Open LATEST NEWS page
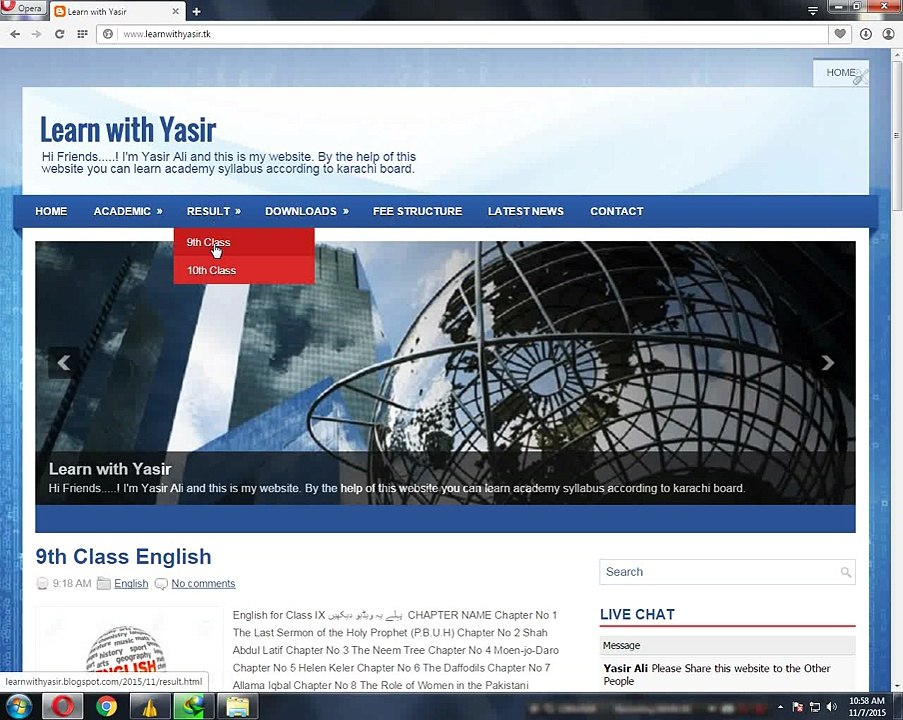 point(526,211)
